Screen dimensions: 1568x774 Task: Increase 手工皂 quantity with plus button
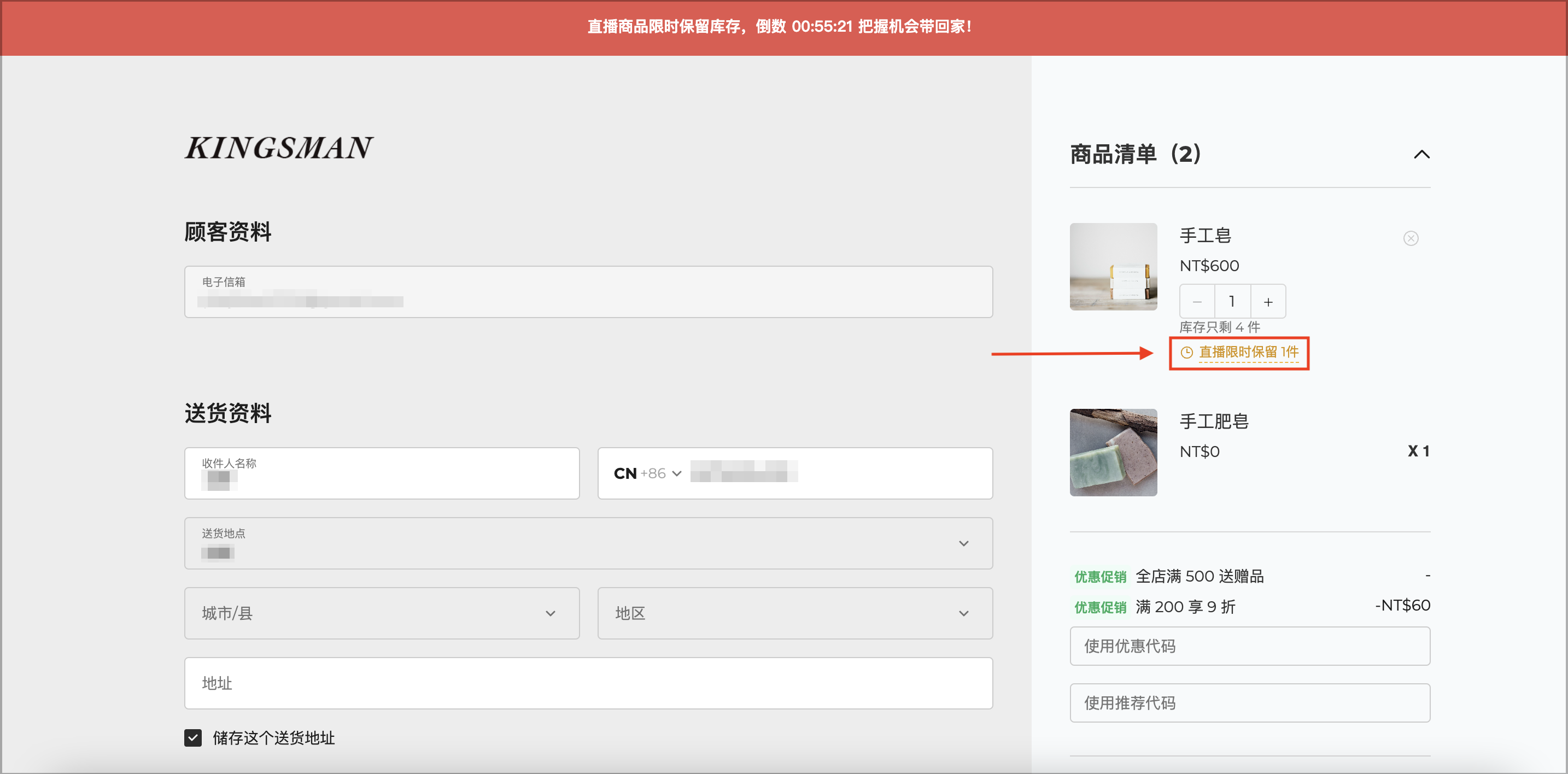pyautogui.click(x=1268, y=301)
